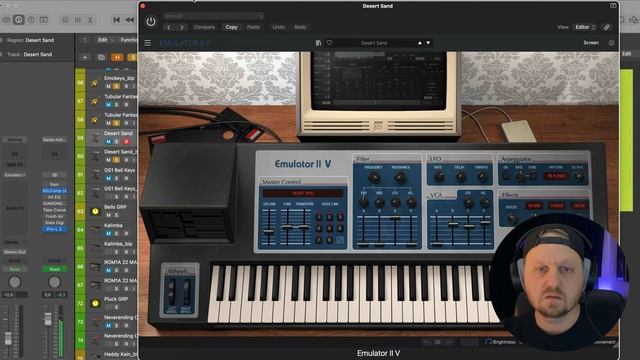The width and height of the screenshot is (640, 360).
Task: Click the LFO Delay knob
Action: coord(460,177)
